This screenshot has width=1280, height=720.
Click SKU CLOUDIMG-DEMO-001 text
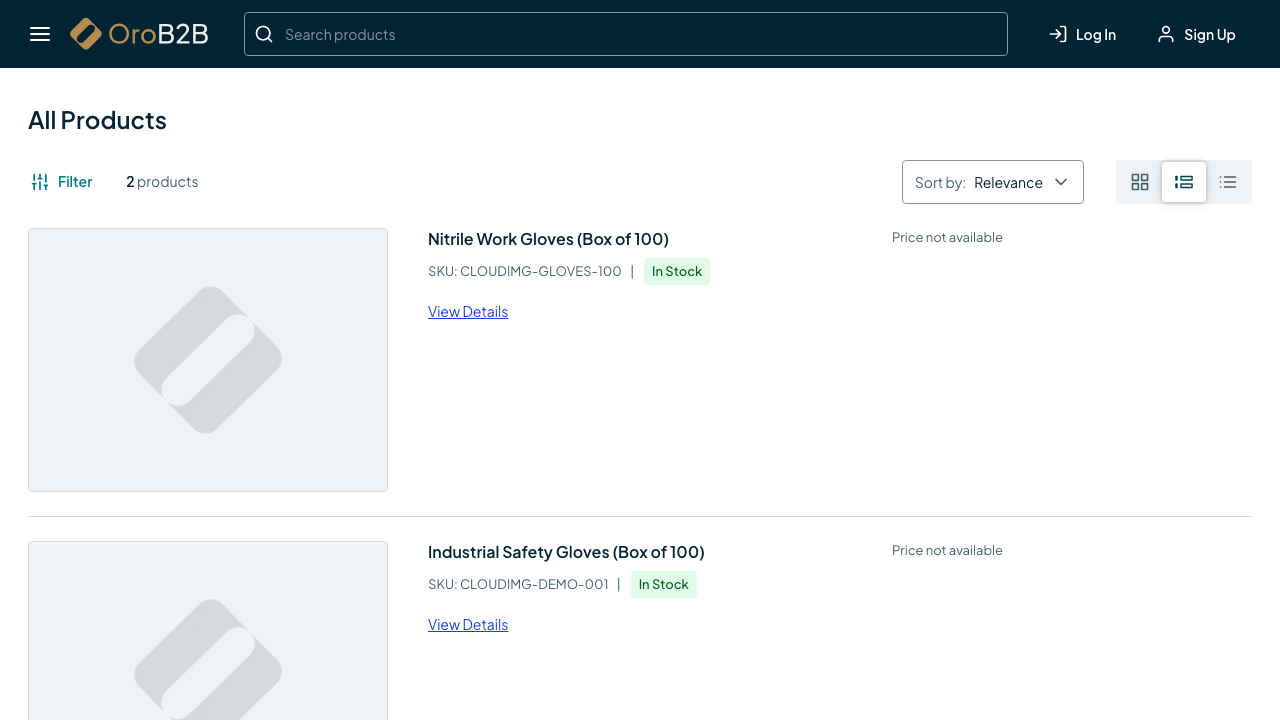click(518, 584)
